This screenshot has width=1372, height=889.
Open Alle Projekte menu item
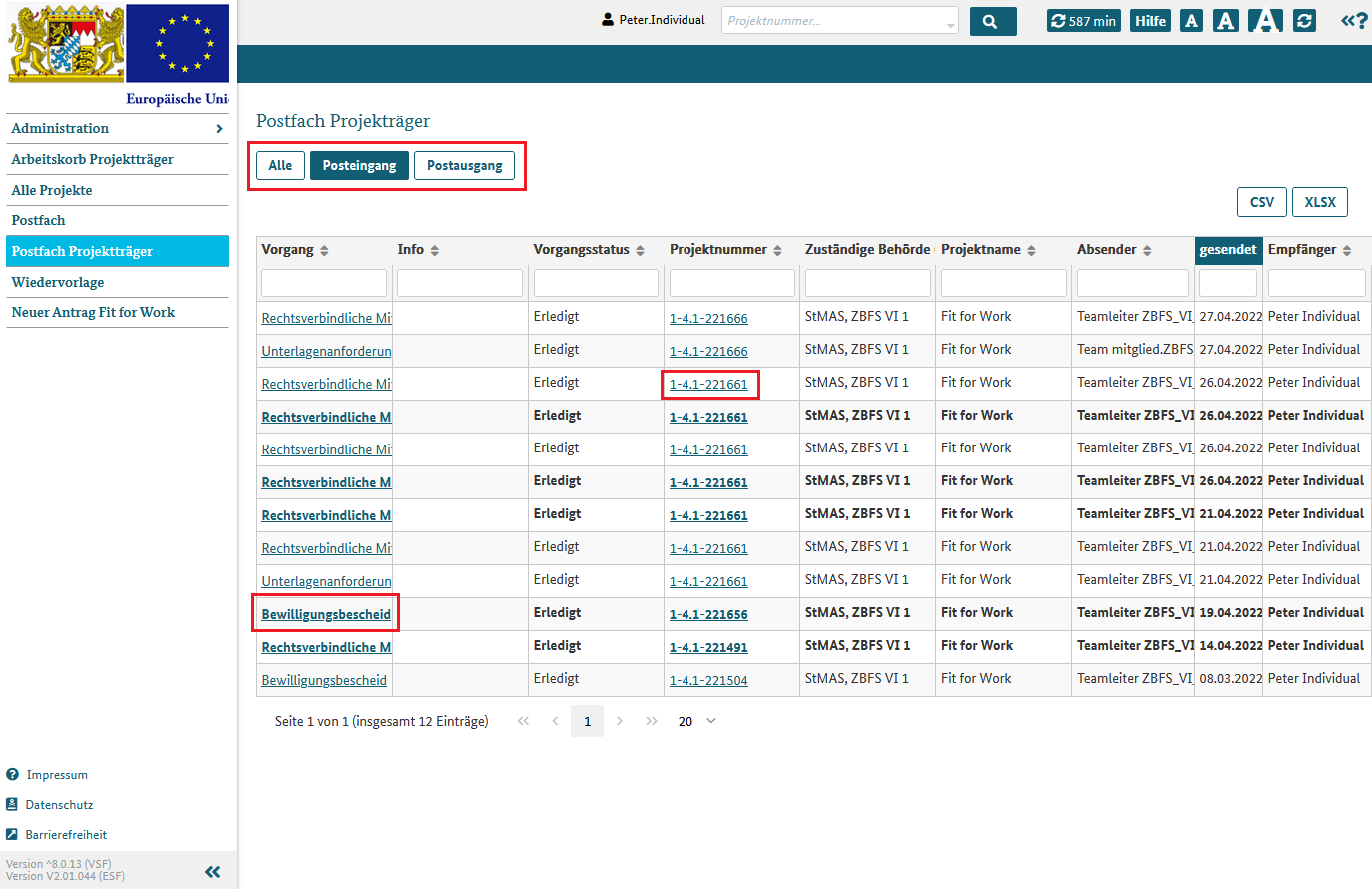pyautogui.click(x=117, y=190)
